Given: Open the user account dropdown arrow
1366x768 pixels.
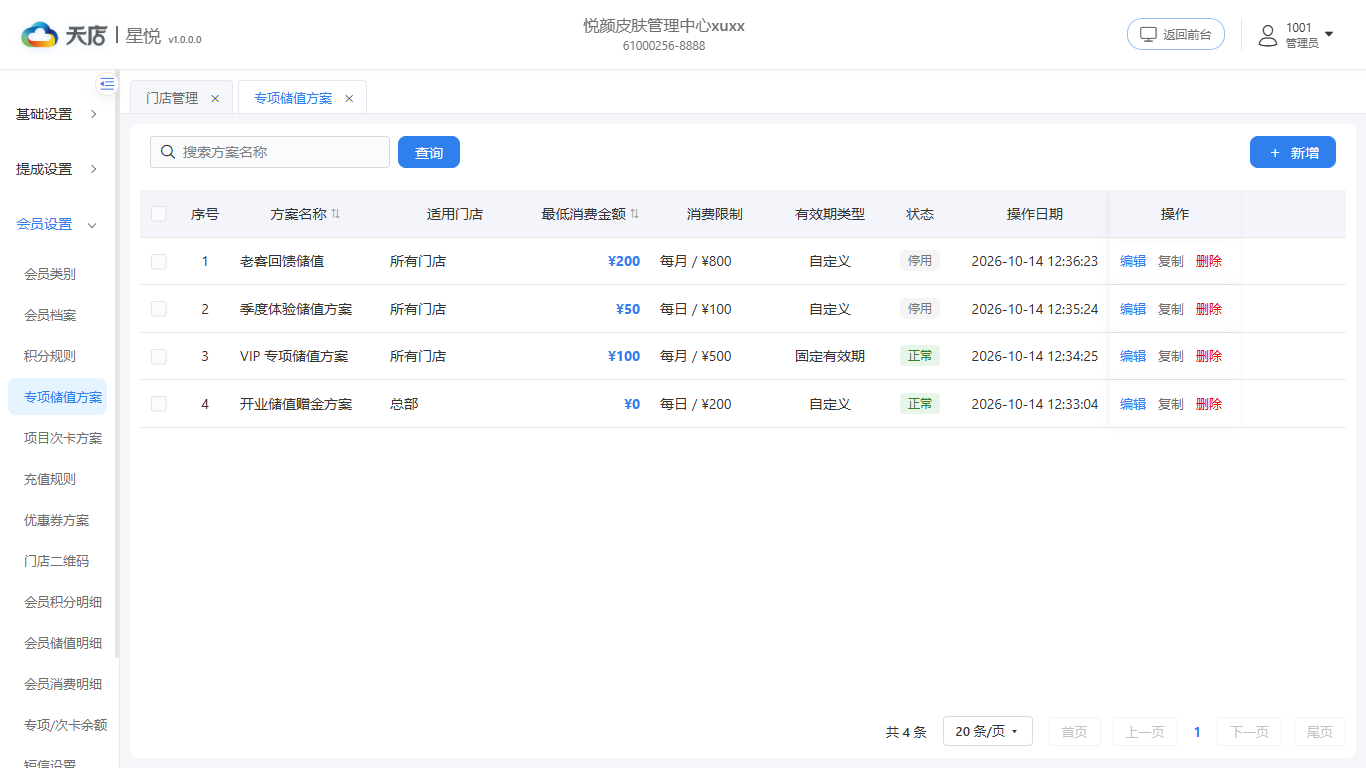Looking at the screenshot, I should click(x=1329, y=35).
